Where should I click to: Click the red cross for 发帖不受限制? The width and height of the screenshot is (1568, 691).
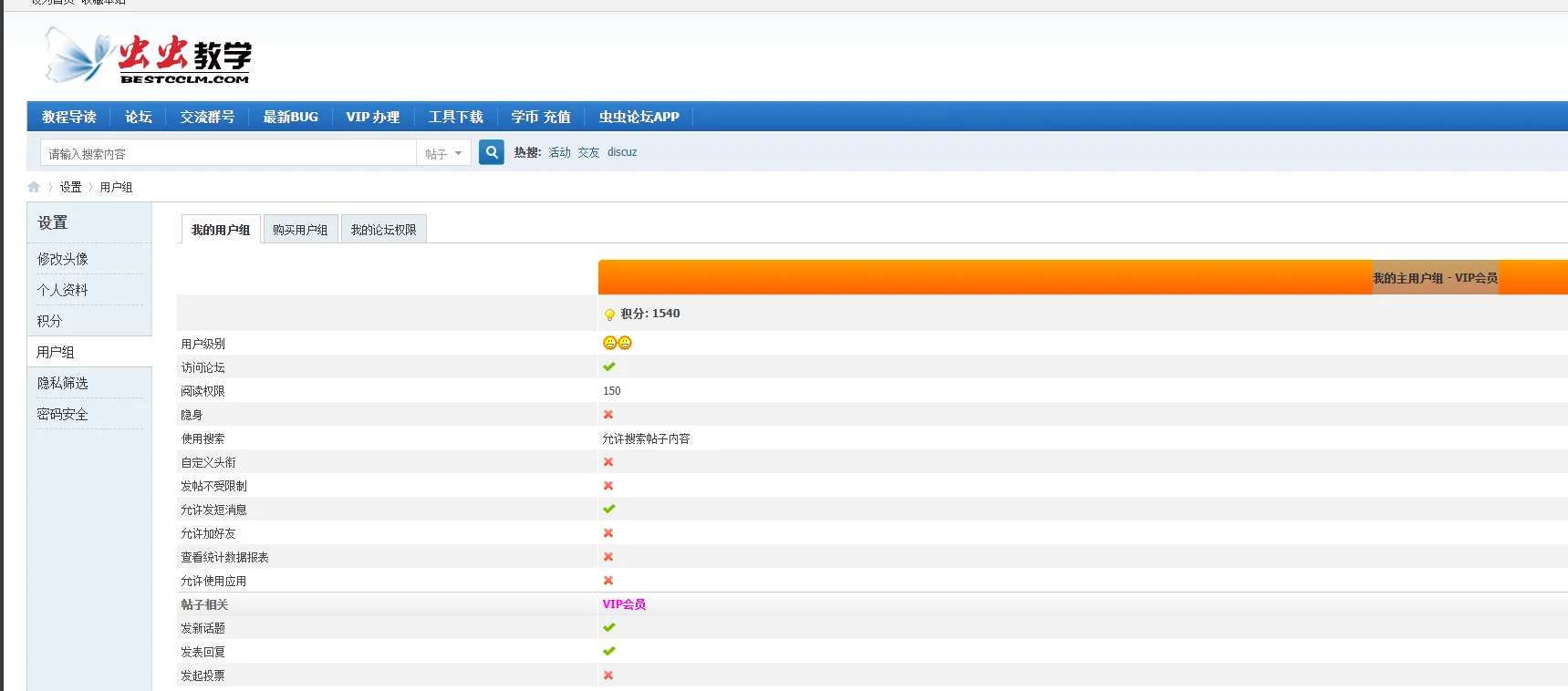point(608,486)
